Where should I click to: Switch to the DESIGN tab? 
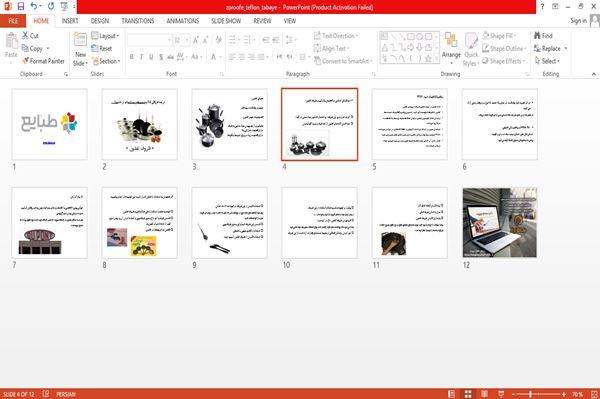coord(100,21)
